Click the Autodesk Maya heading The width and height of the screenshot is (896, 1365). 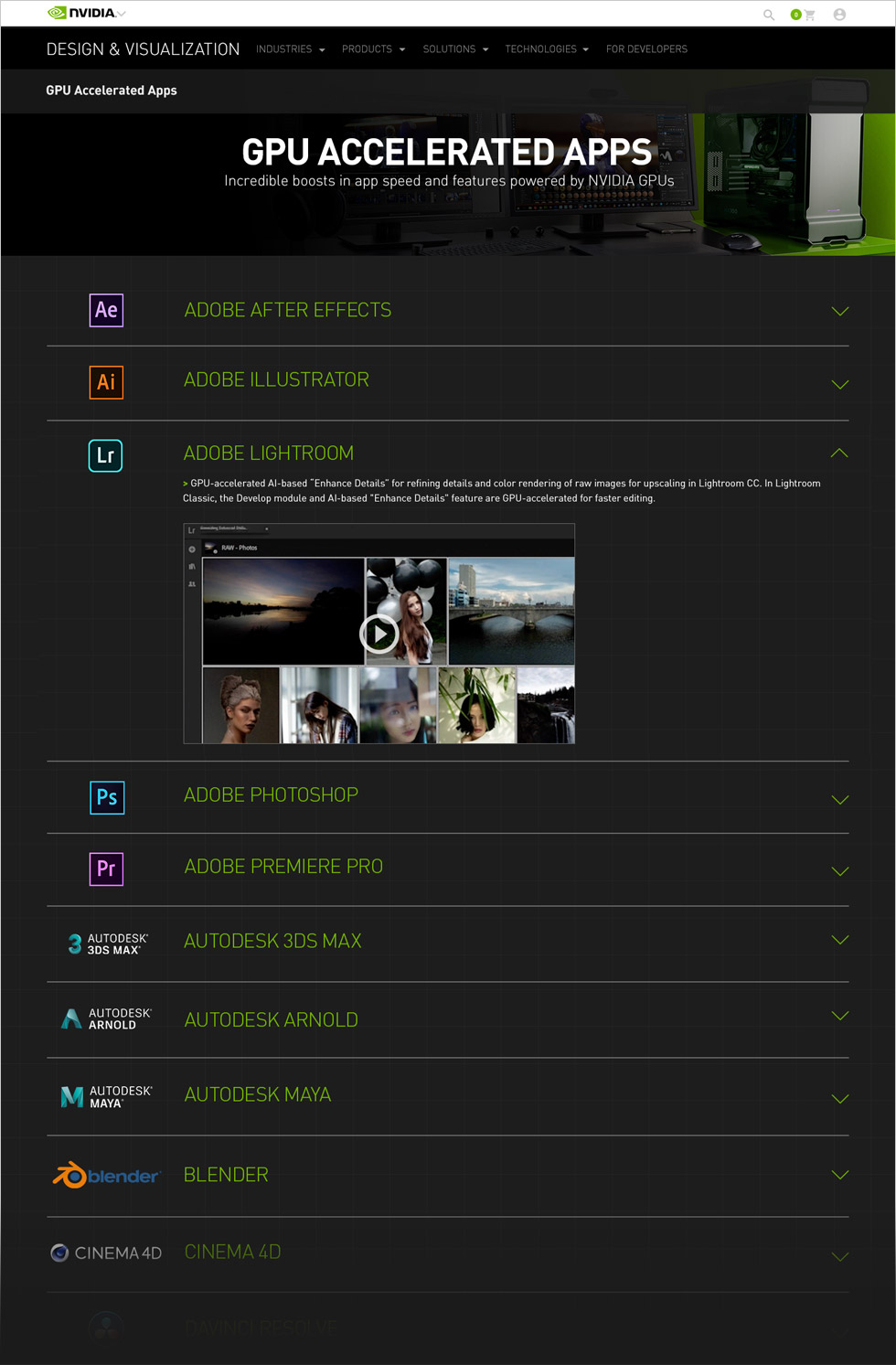coord(257,1094)
